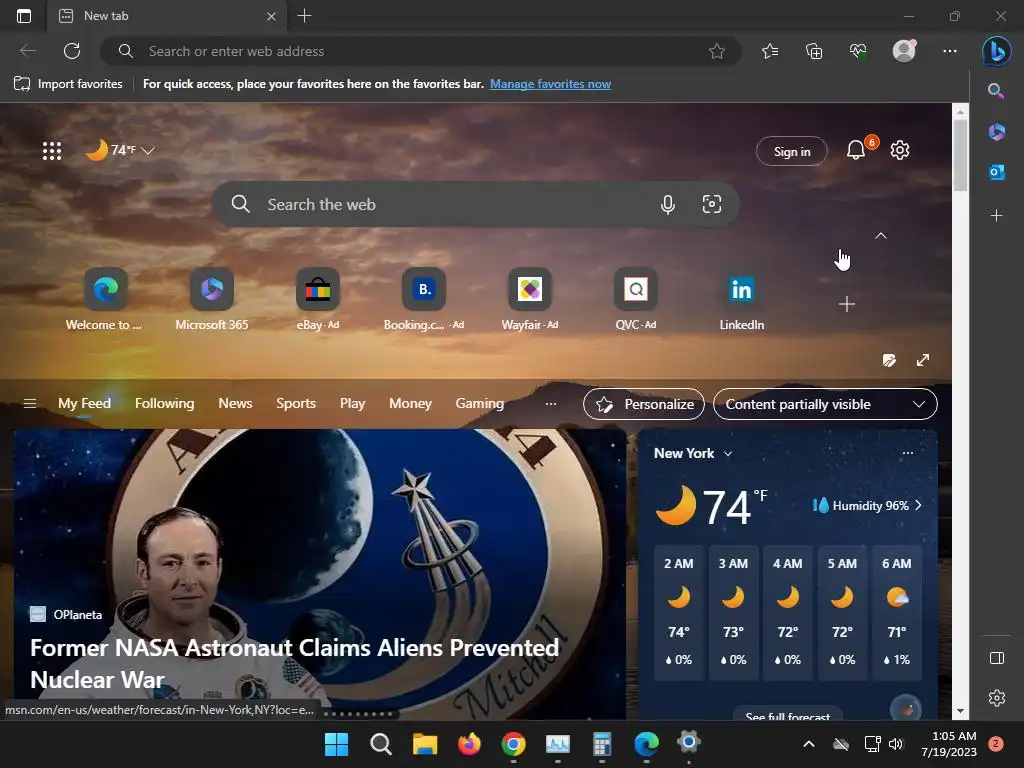Image resolution: width=1024 pixels, height=768 pixels.
Task: Switch to the Gaming tab
Action: tap(479, 404)
